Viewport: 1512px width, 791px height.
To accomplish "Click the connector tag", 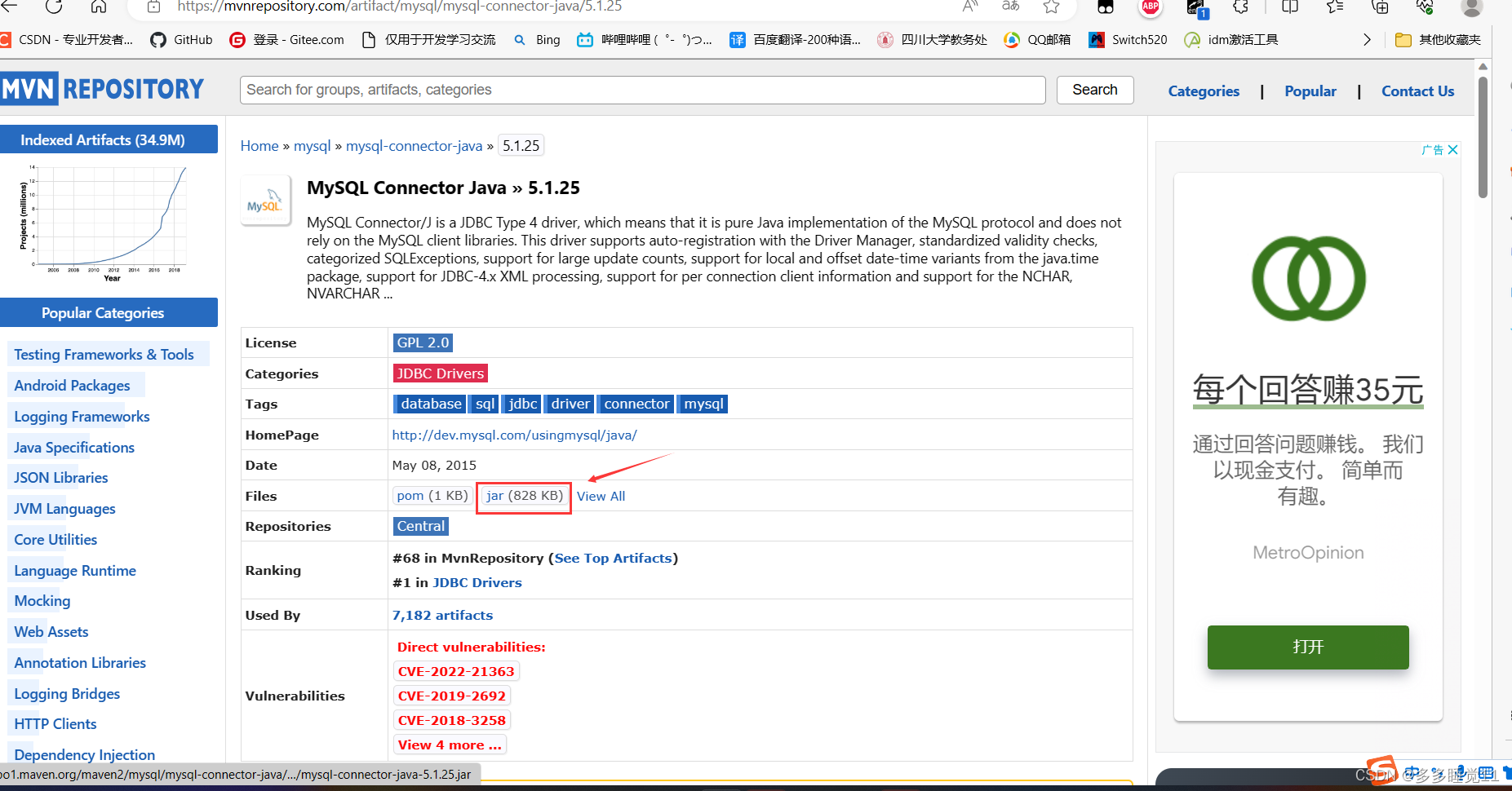I will (x=636, y=404).
